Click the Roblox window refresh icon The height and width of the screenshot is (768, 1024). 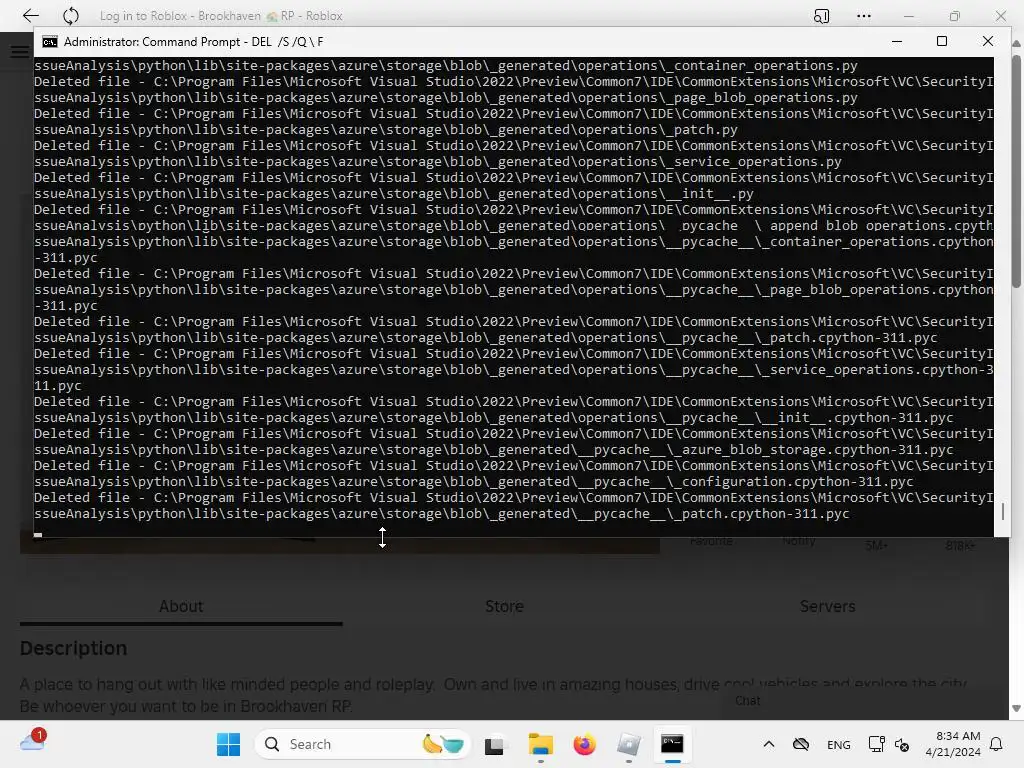[x=71, y=16]
